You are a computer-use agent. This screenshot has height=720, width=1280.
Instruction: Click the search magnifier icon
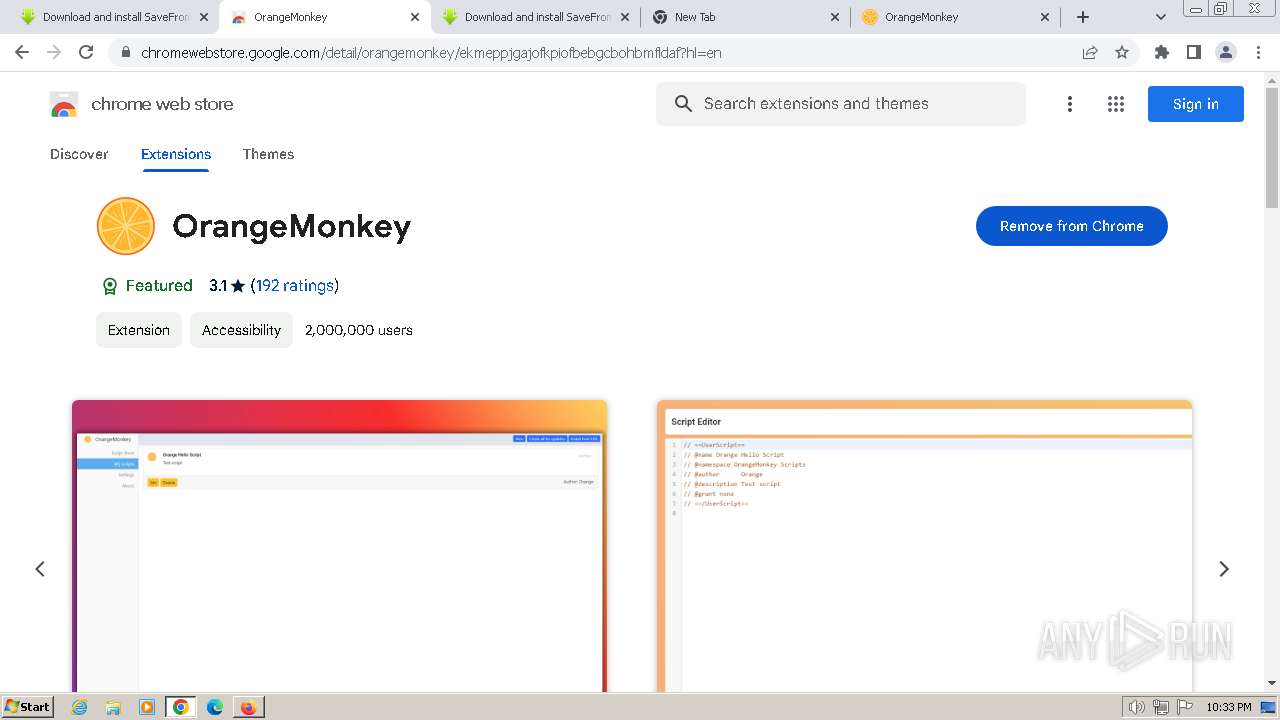coord(683,104)
